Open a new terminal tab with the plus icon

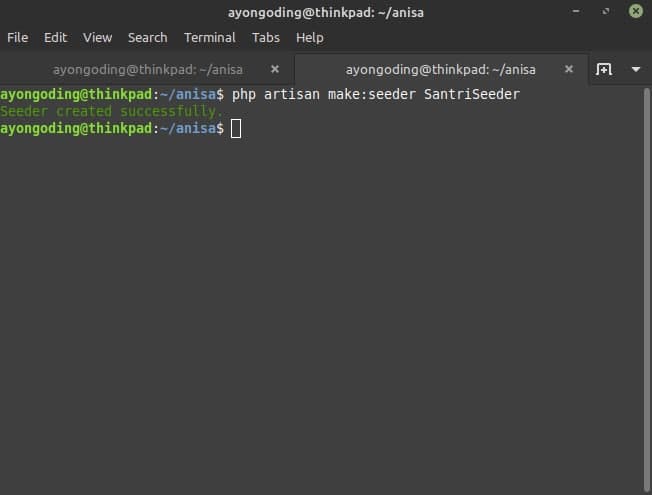click(x=603, y=69)
